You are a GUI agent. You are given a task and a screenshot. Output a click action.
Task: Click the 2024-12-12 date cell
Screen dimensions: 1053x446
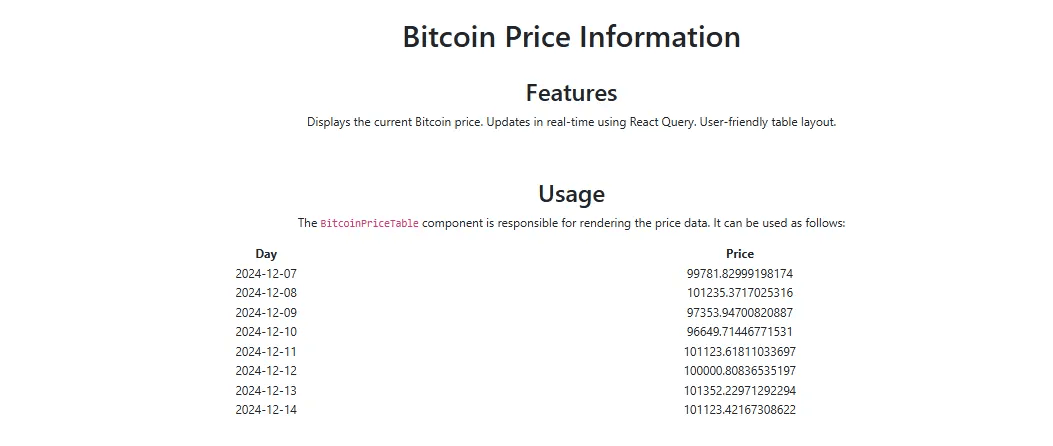click(x=266, y=371)
